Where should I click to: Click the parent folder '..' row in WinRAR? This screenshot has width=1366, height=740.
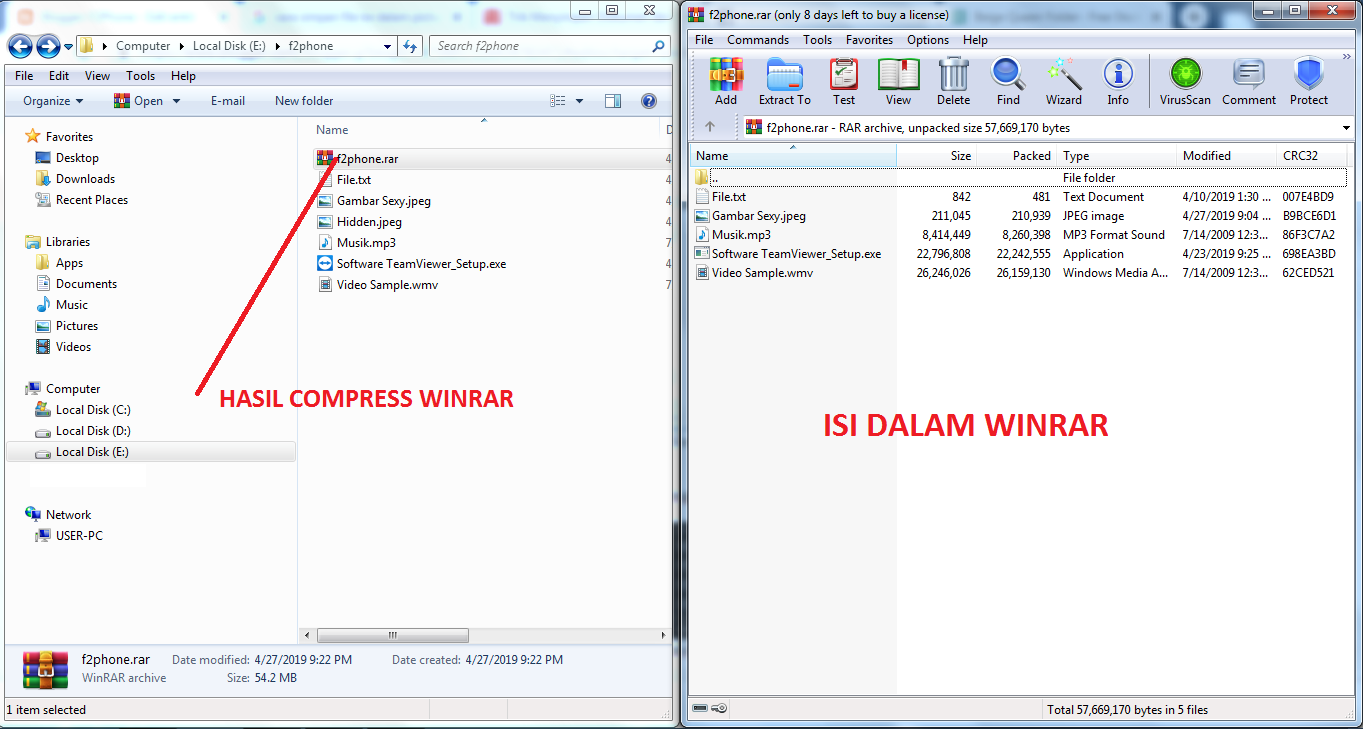pos(1021,178)
